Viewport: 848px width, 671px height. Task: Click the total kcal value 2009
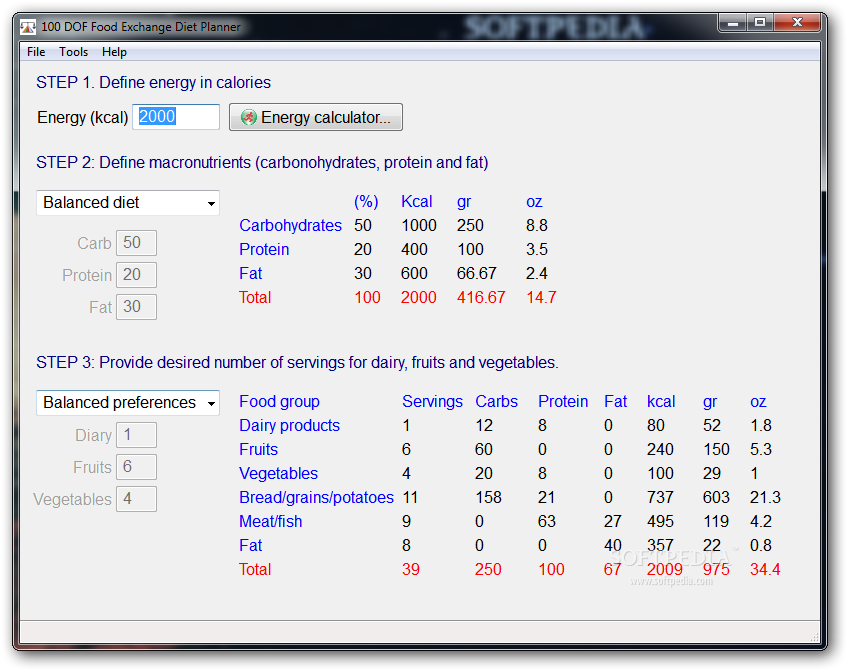(x=665, y=569)
